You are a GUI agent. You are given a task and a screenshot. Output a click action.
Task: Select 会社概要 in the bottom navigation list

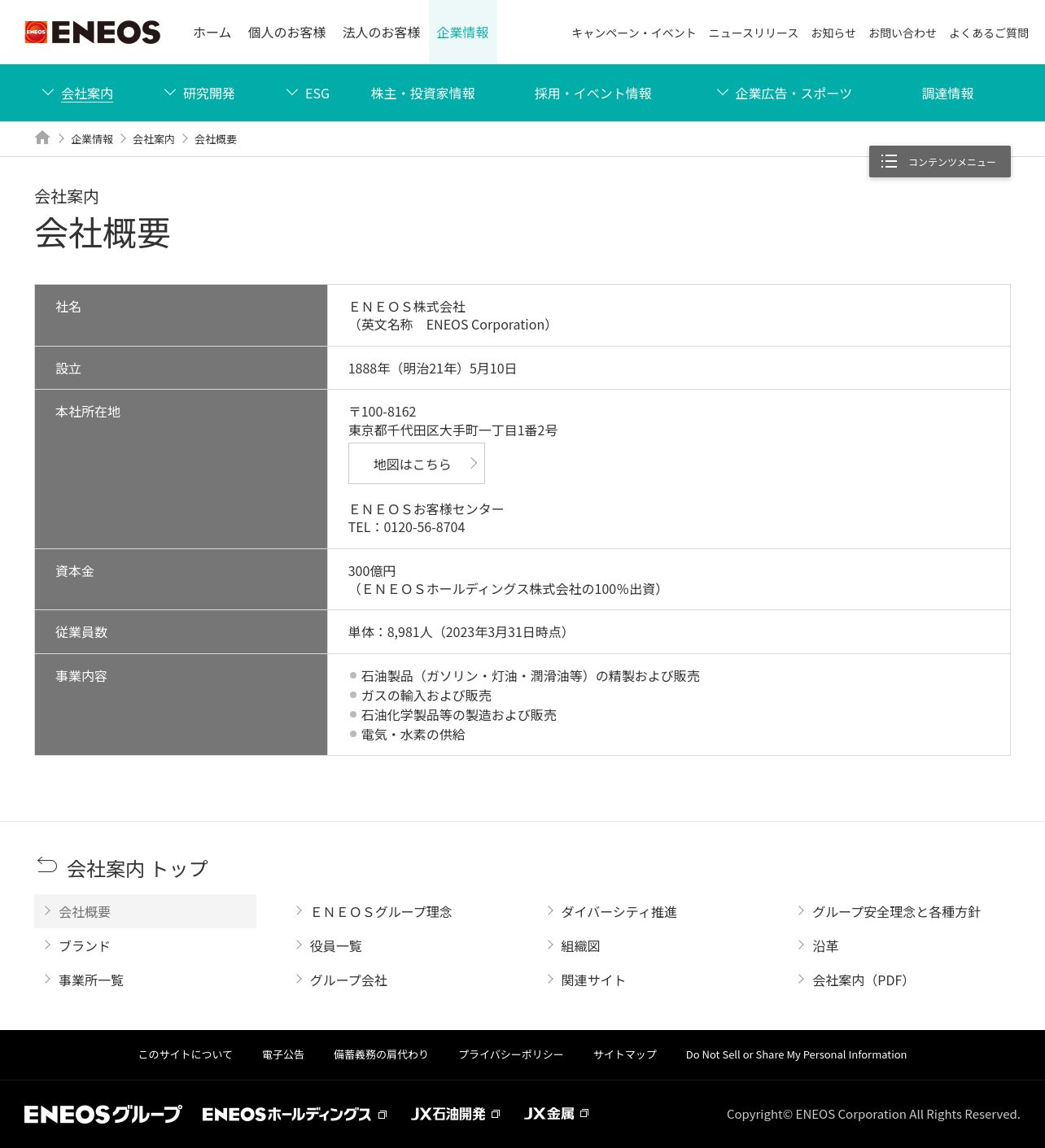click(x=145, y=911)
